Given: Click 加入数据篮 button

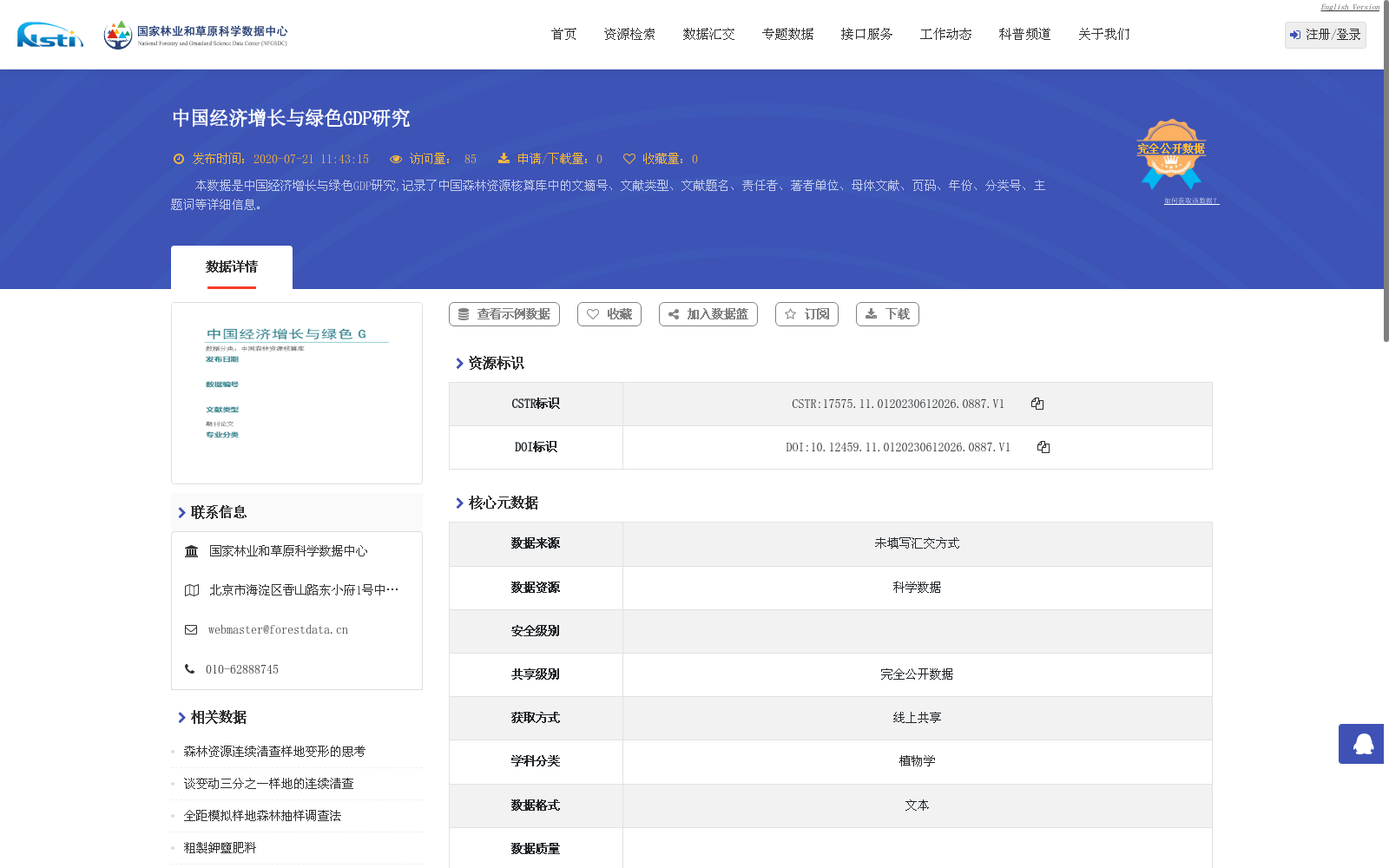Looking at the screenshot, I should (x=708, y=314).
